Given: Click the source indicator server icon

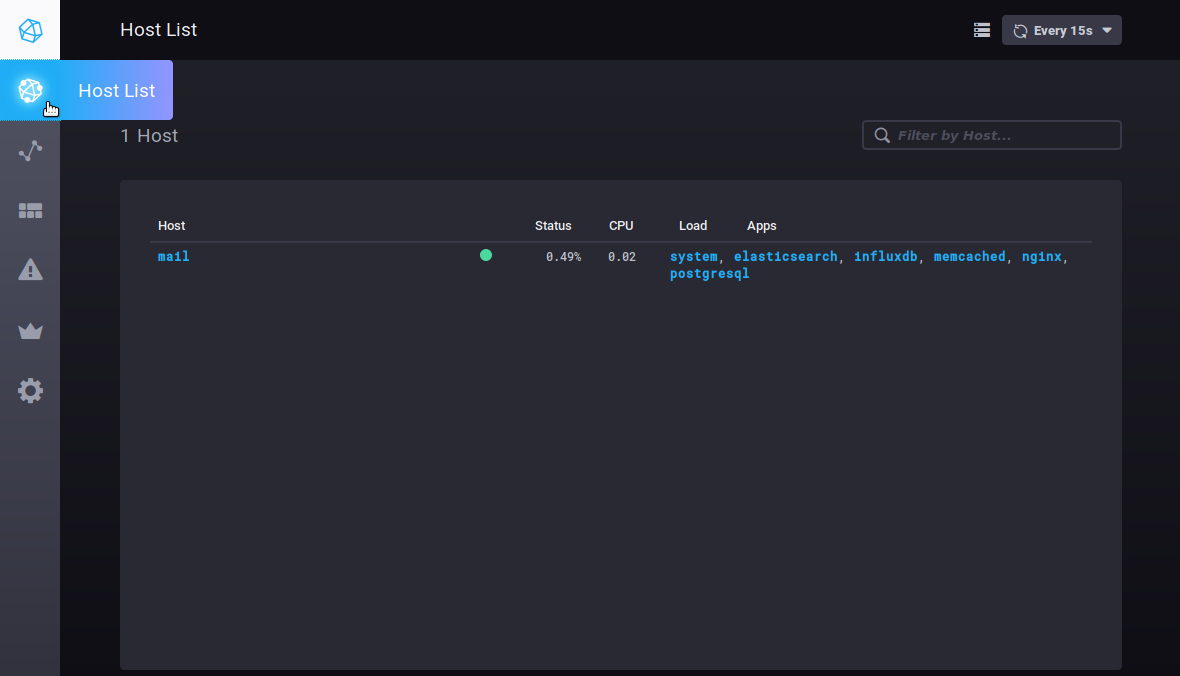Looking at the screenshot, I should tap(982, 31).
